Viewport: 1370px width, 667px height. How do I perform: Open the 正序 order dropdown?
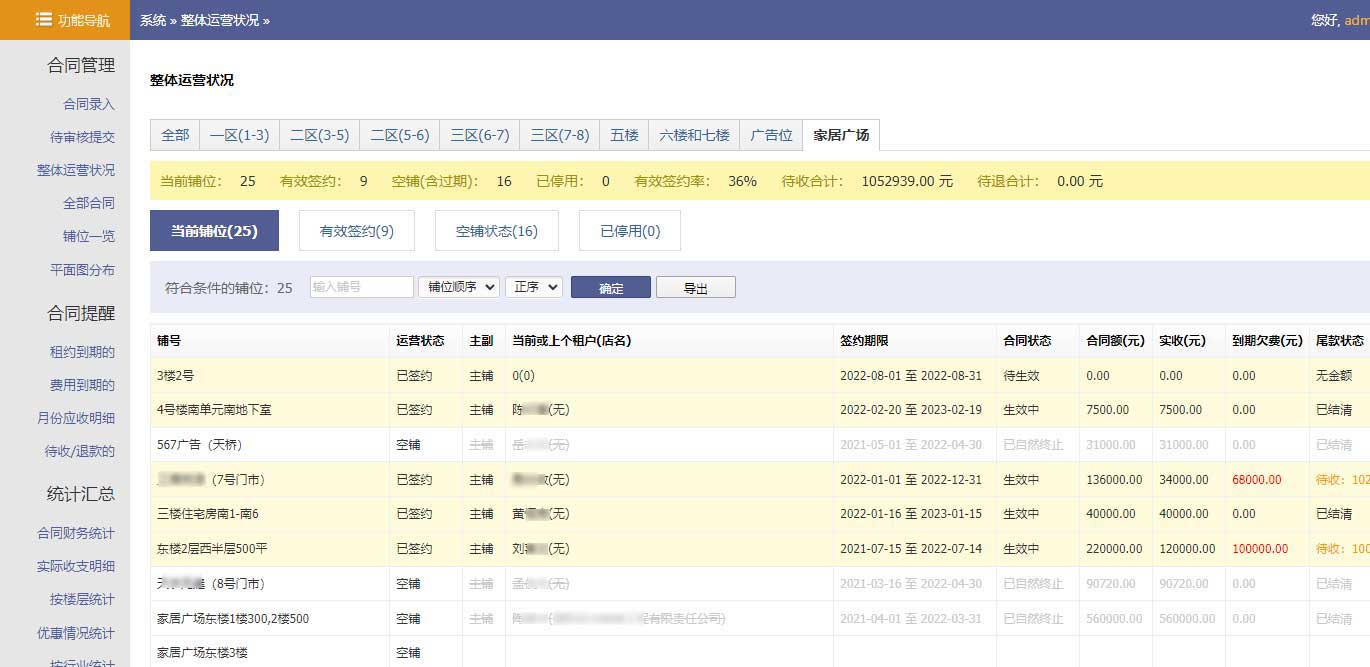tap(534, 287)
